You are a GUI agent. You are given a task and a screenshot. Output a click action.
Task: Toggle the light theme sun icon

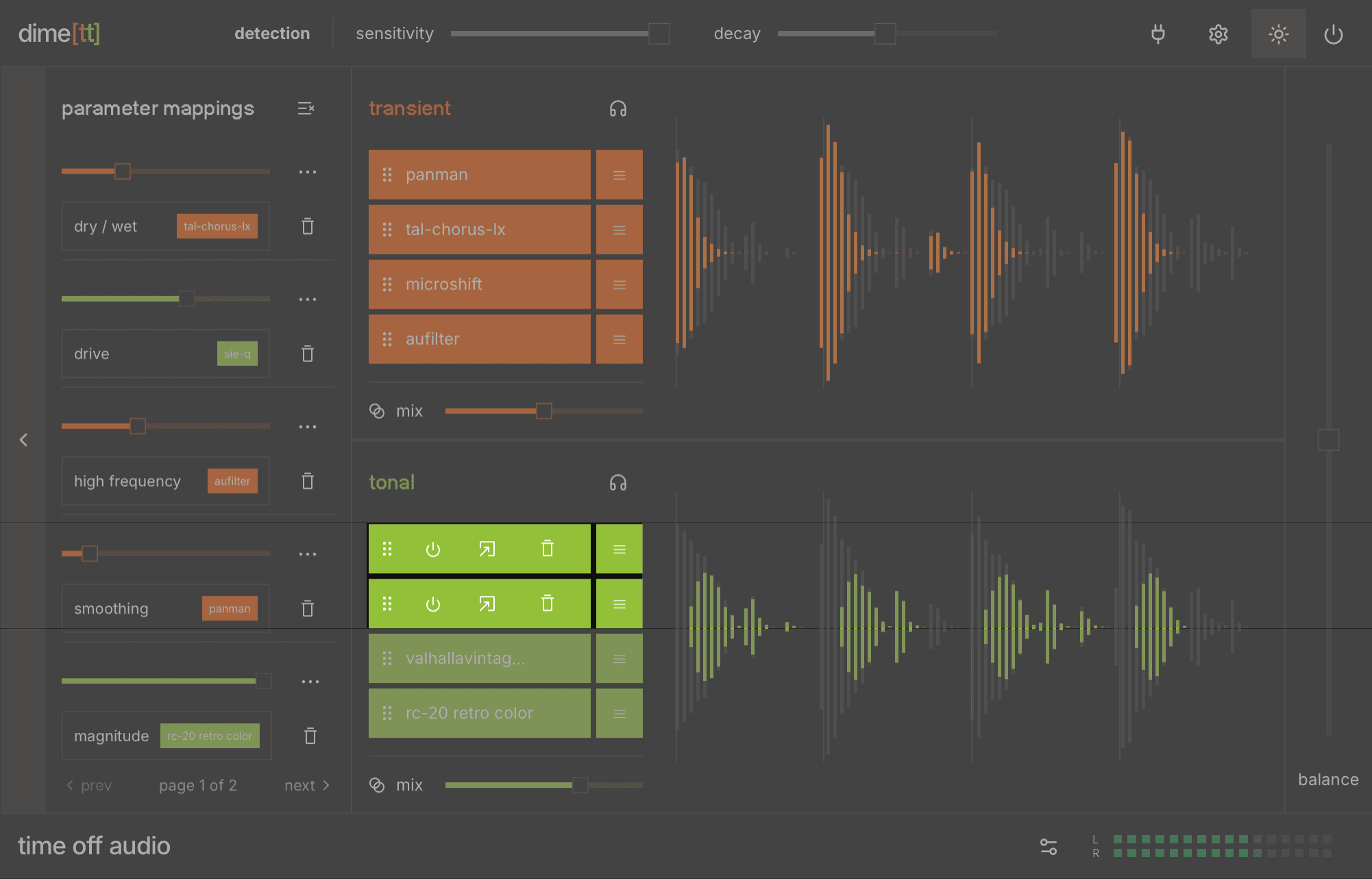tap(1278, 34)
